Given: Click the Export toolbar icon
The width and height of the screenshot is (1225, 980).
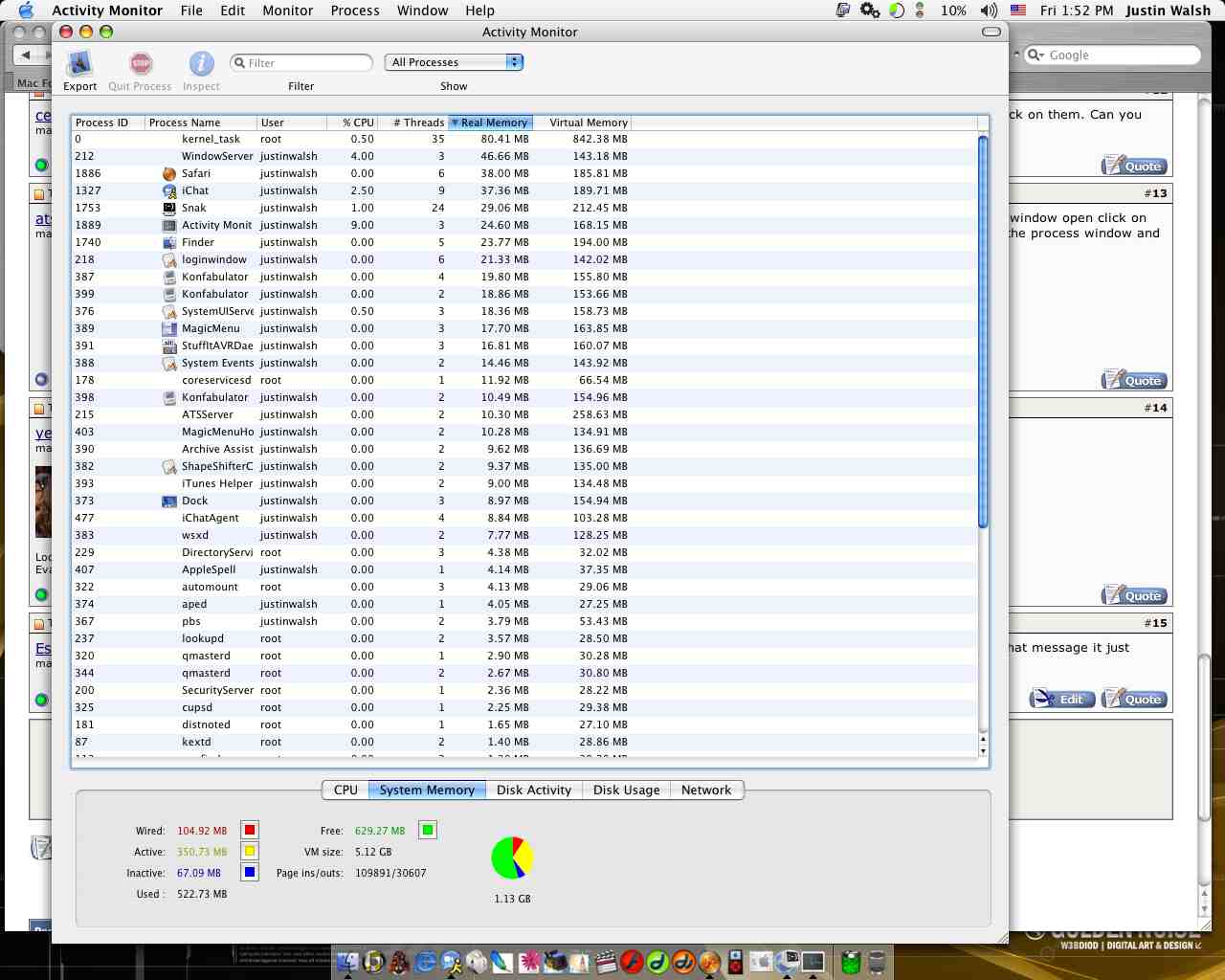Looking at the screenshot, I should [79, 64].
